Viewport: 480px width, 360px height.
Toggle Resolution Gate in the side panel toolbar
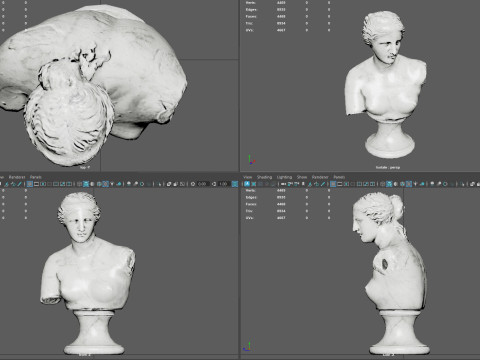click(346, 184)
